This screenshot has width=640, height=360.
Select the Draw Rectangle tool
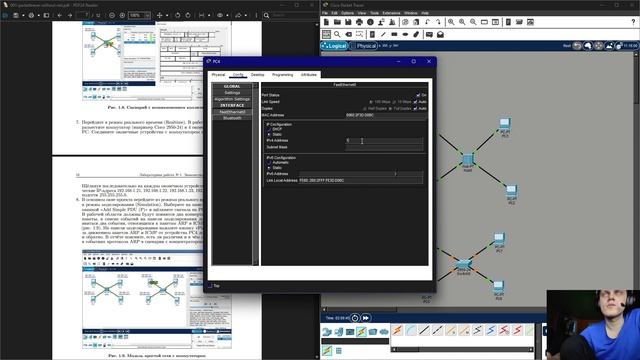pos(394,35)
